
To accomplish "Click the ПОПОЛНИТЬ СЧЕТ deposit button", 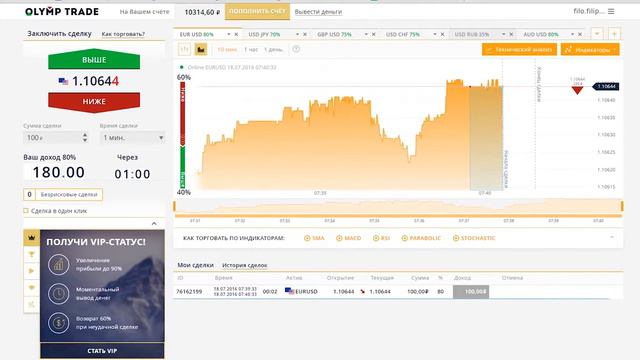I will (257, 11).
